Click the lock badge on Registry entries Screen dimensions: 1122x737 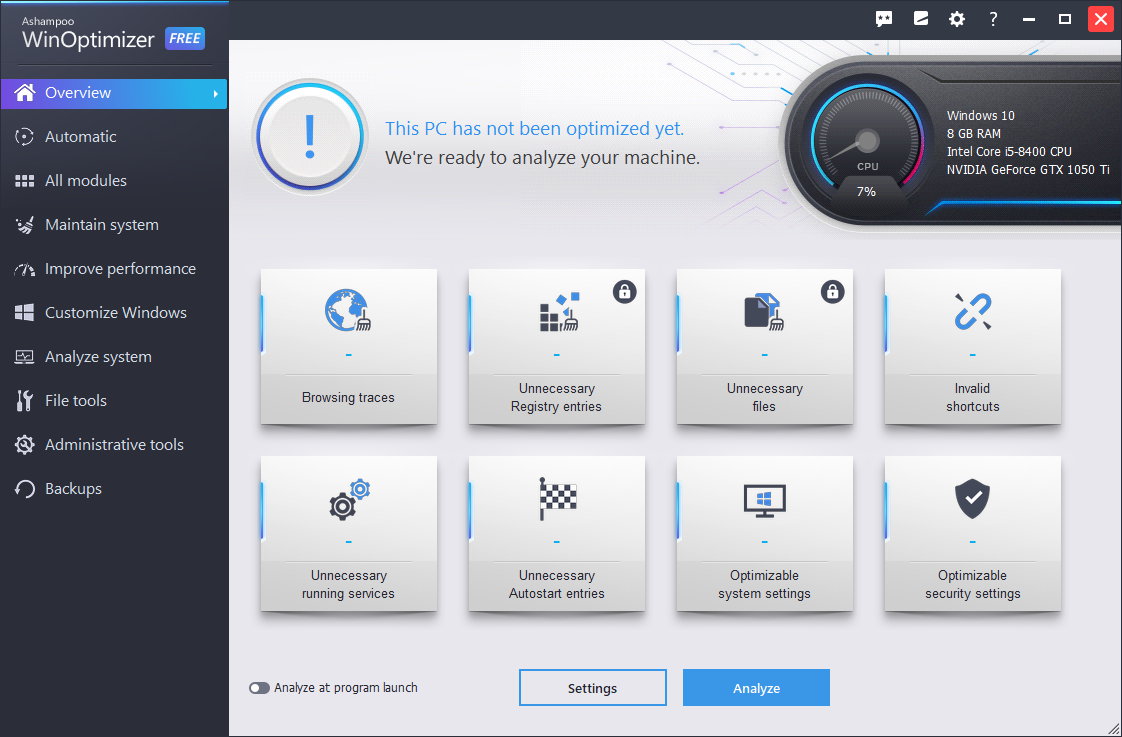pos(624,291)
